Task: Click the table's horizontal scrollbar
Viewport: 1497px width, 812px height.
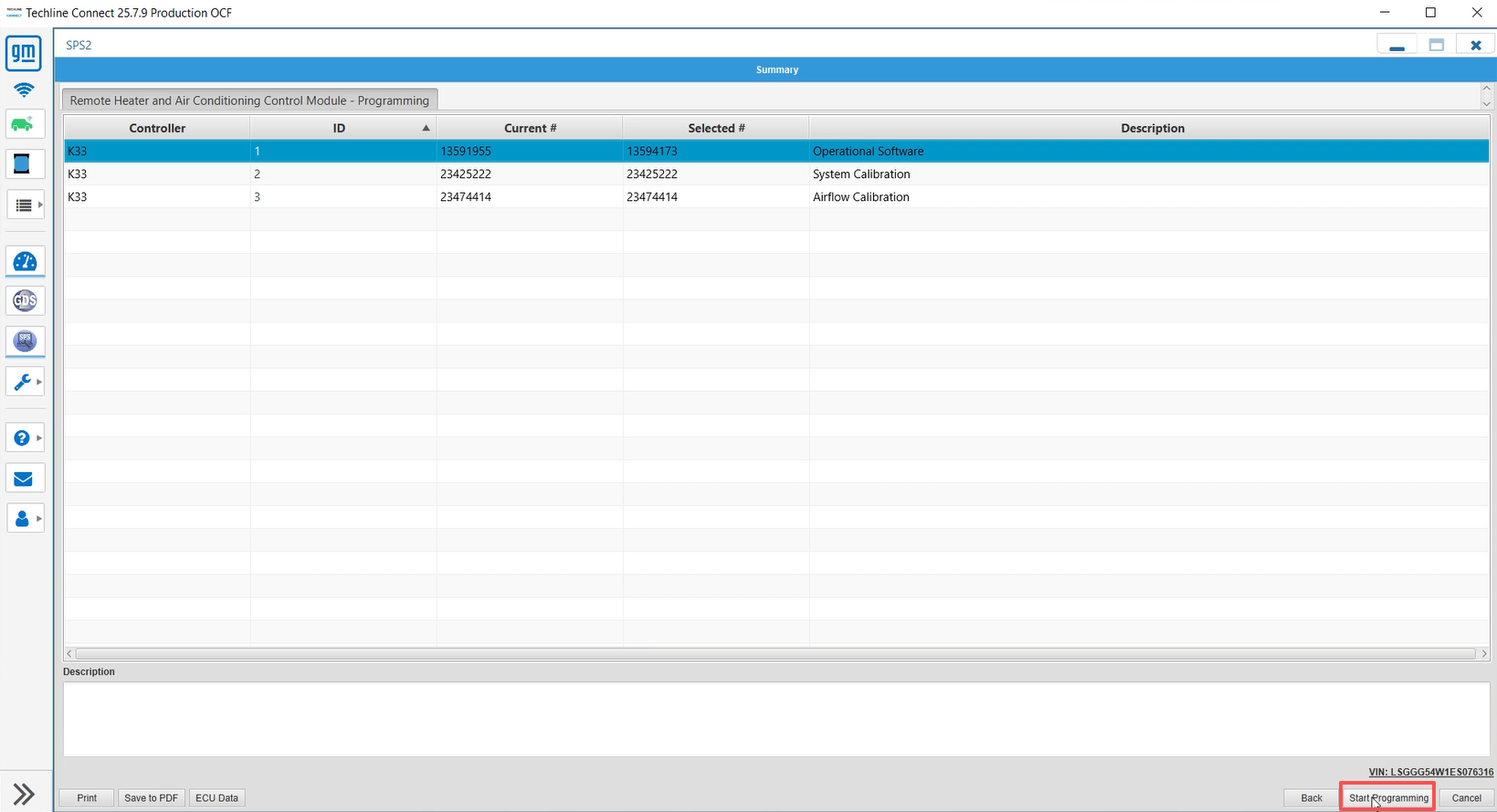Action: click(775, 654)
